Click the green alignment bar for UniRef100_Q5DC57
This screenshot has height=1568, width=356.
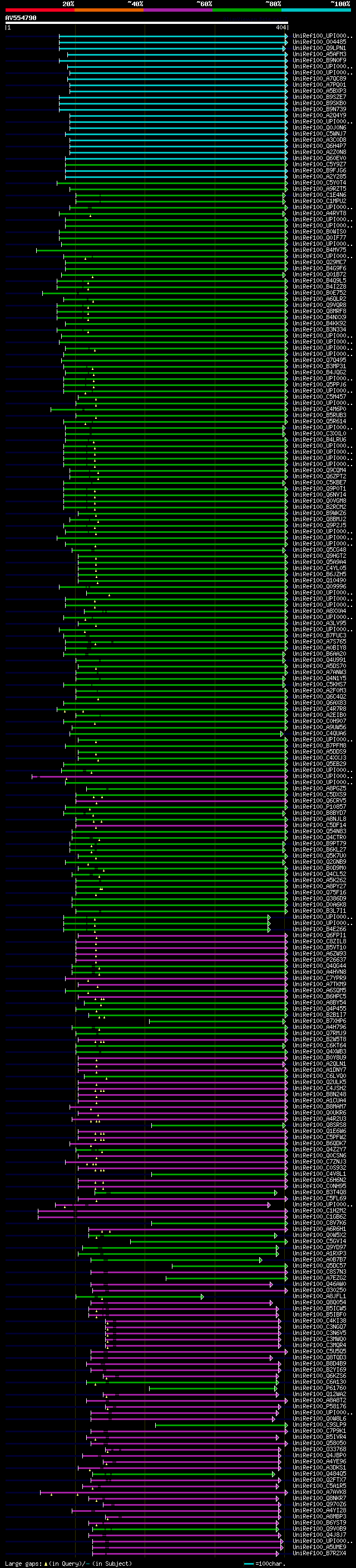coord(229,1265)
